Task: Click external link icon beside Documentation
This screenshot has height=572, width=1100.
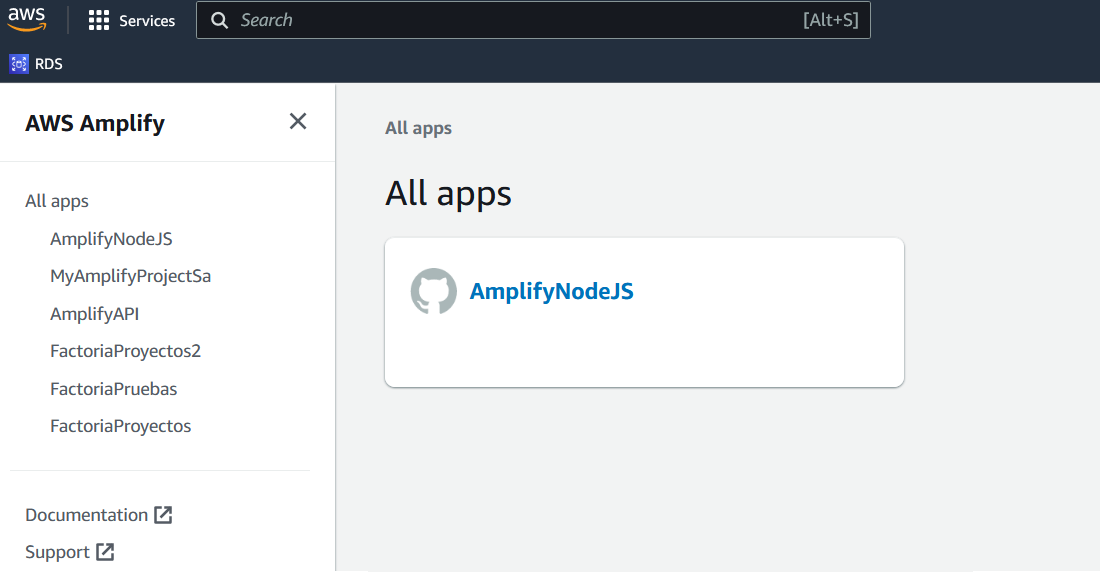Action: coord(163,515)
